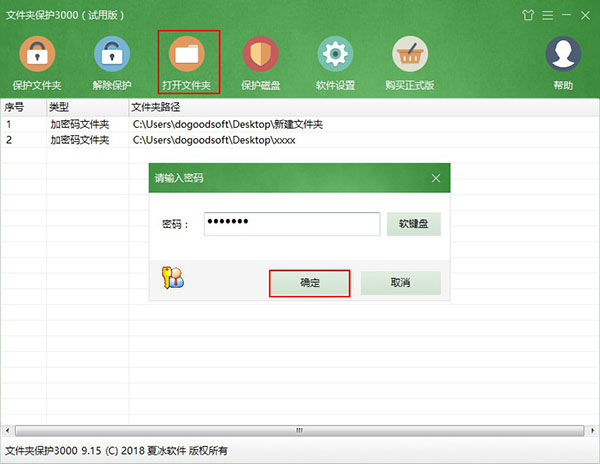Open the 帮助 user avatar icon
This screenshot has width=600, height=464.
(x=563, y=54)
